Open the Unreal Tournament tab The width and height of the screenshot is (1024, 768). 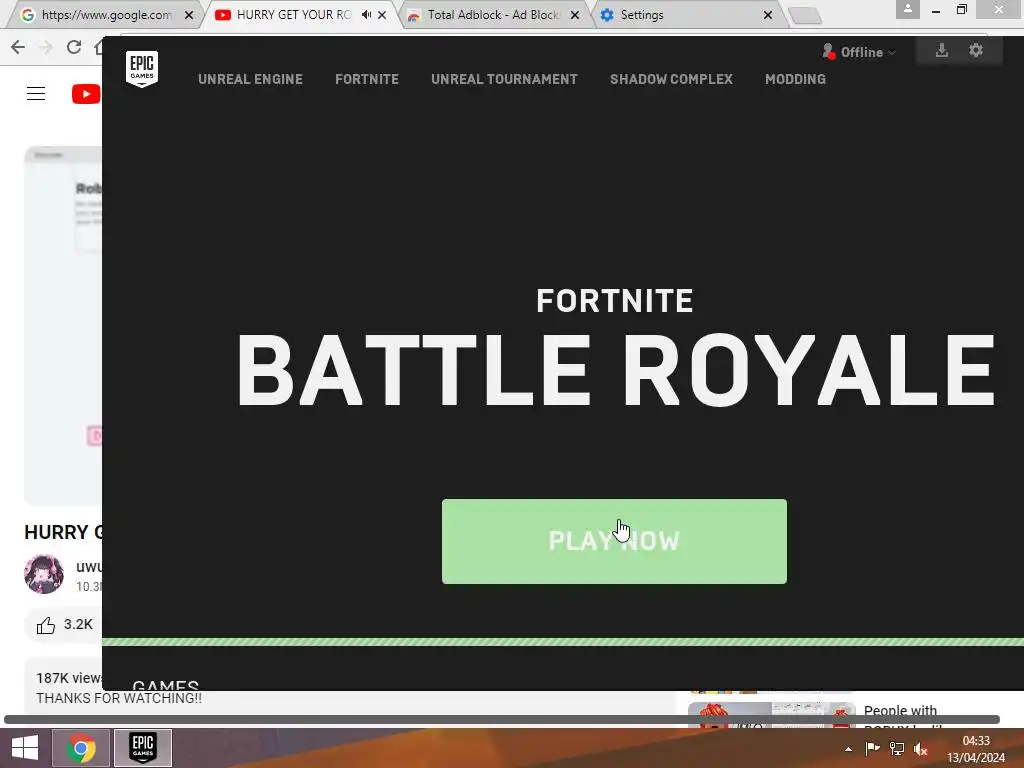[504, 79]
